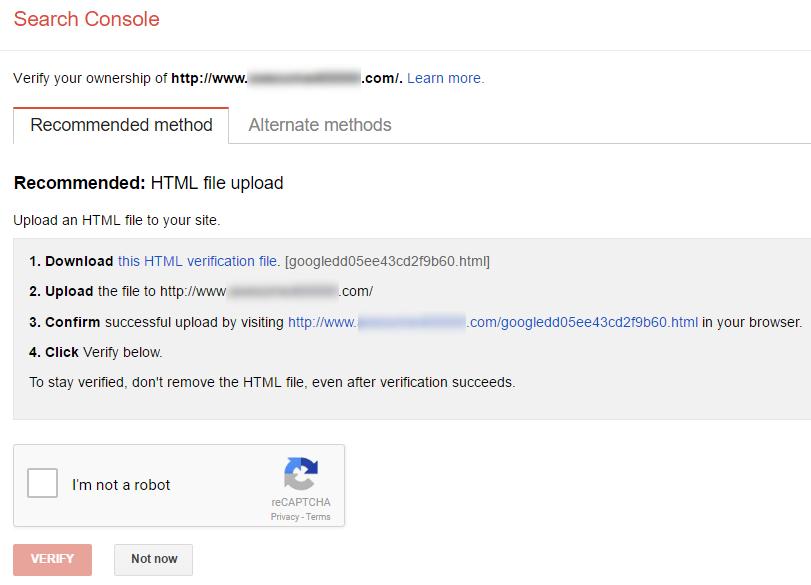Check the "I'm not a robot" checkbox
This screenshot has width=811, height=585.
[x=42, y=483]
